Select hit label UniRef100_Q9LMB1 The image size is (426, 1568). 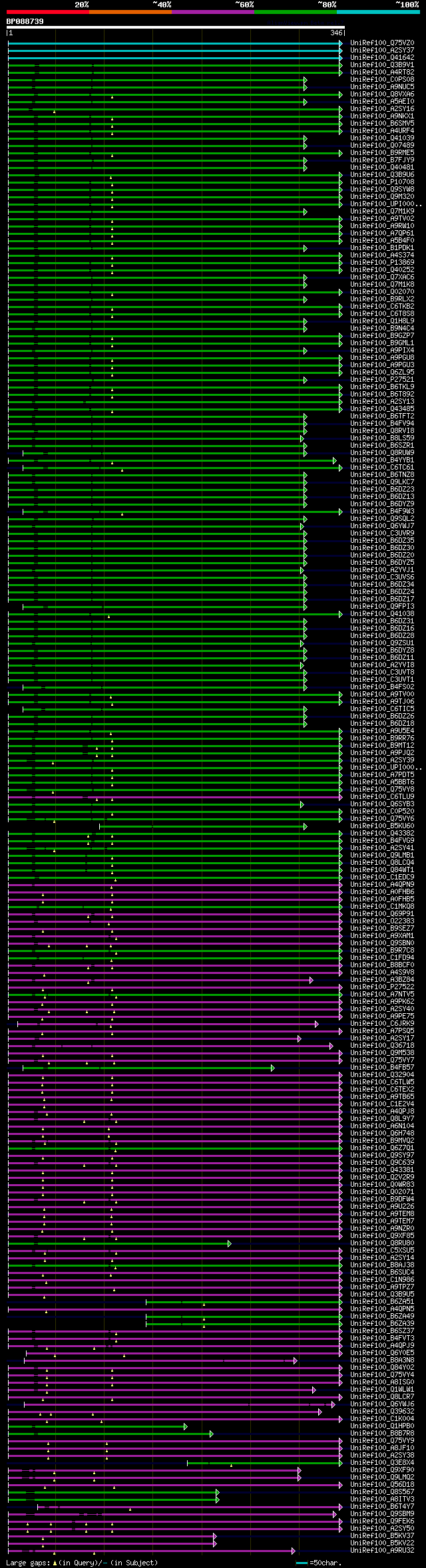[x=382, y=856]
